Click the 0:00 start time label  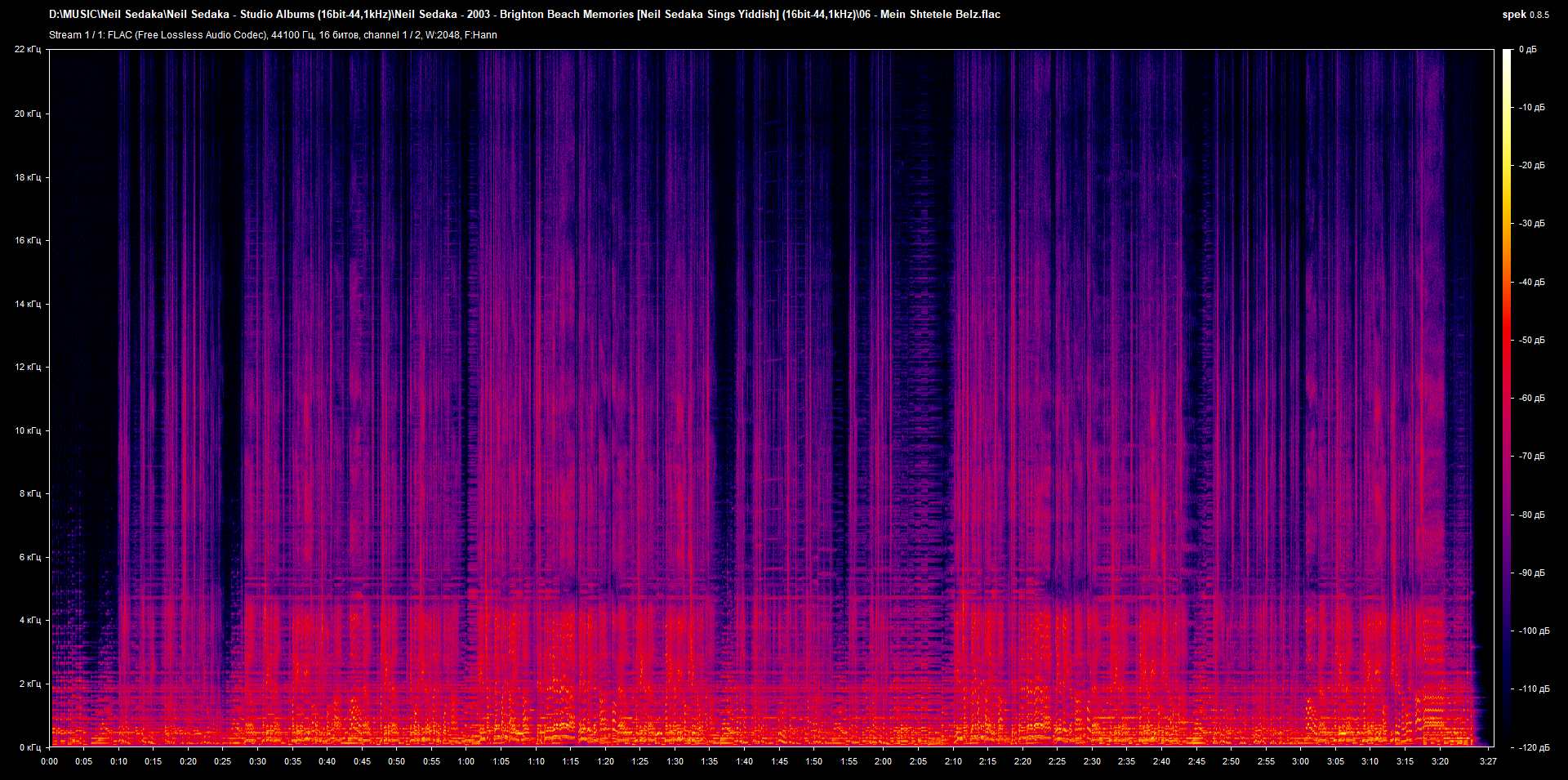point(50,761)
